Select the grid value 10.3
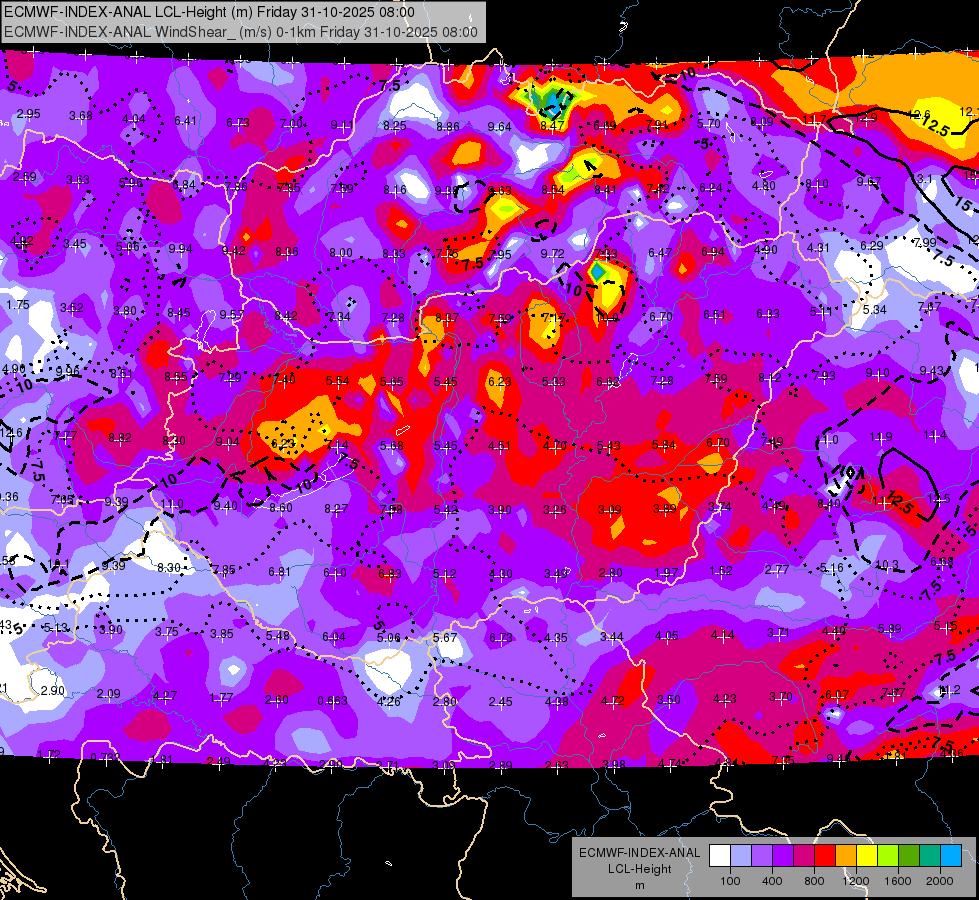 click(x=887, y=565)
